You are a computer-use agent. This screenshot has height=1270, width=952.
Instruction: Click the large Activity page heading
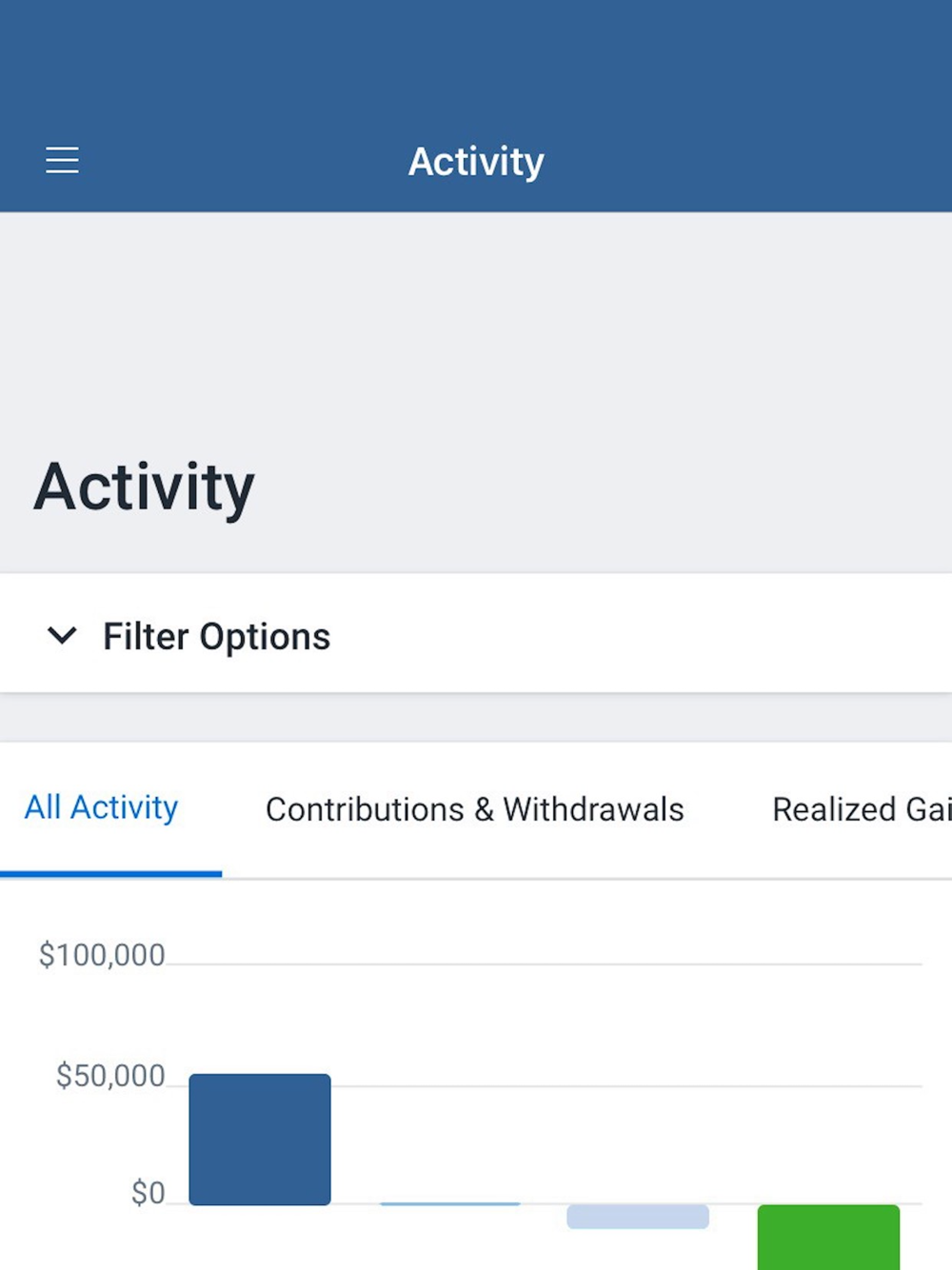[145, 487]
